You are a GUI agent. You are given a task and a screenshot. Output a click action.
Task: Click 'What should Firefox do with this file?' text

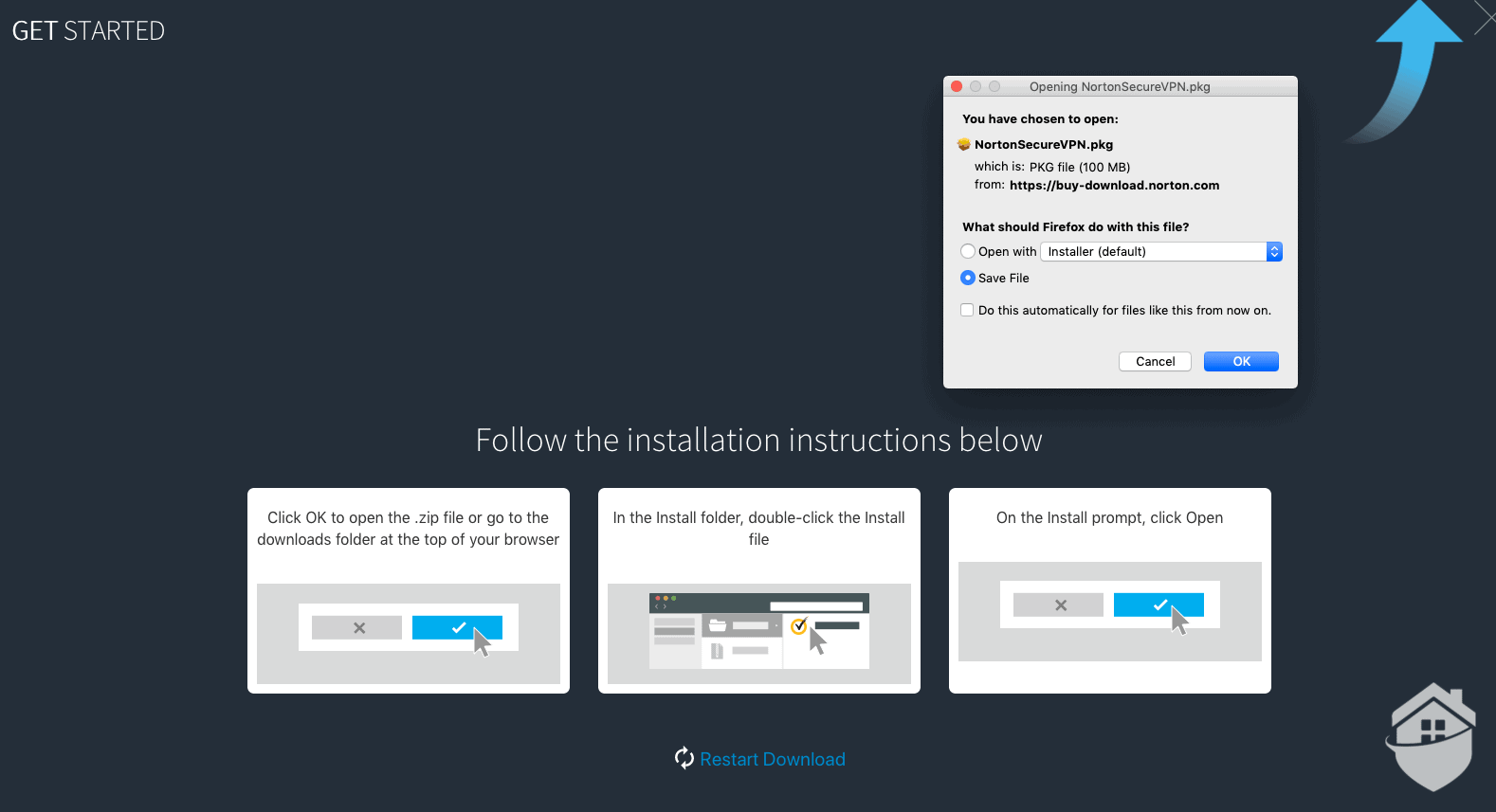(1076, 226)
